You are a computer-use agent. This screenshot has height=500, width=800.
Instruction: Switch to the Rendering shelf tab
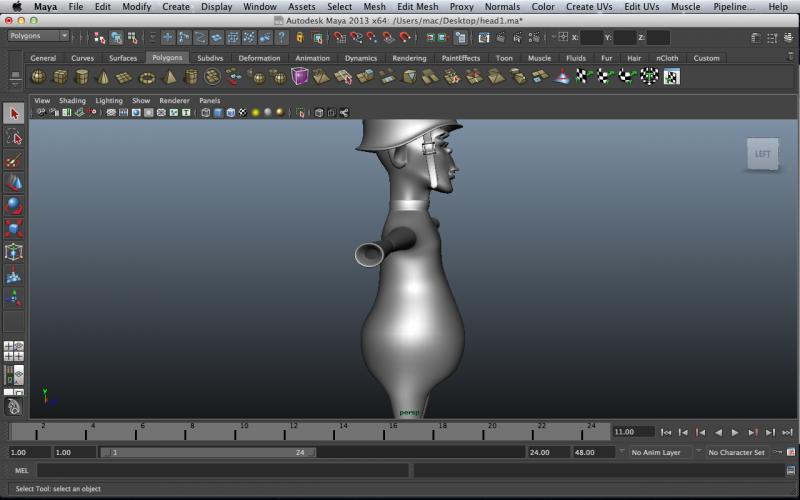[409, 58]
